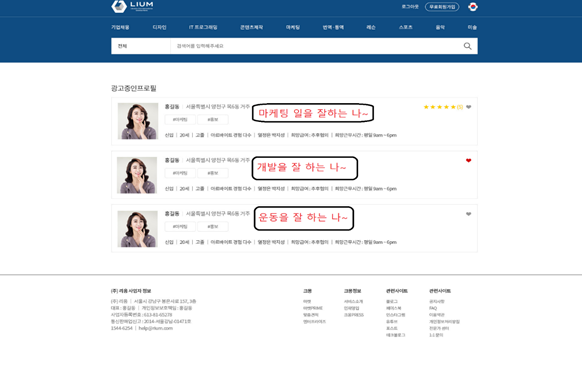Open the 음악 menu

click(x=440, y=27)
